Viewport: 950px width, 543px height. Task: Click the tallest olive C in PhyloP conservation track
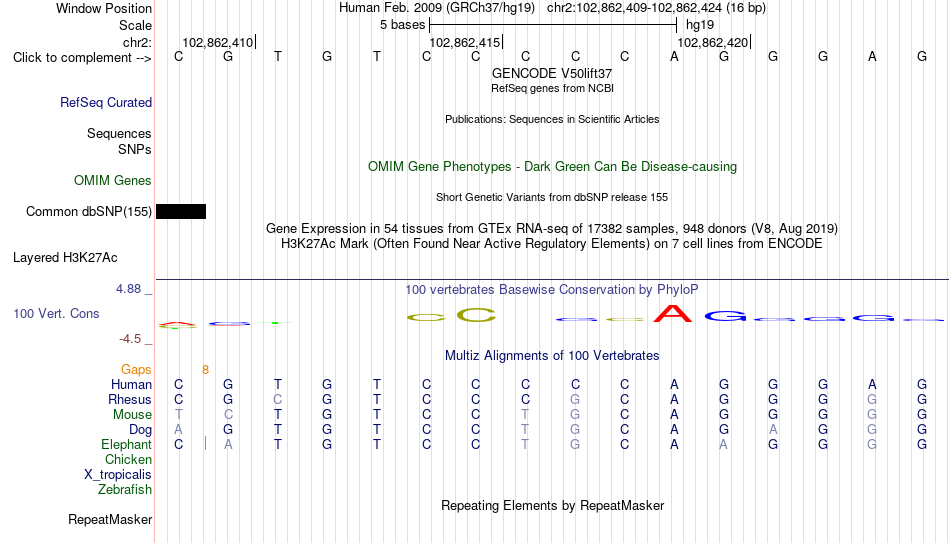pyautogui.click(x=476, y=315)
